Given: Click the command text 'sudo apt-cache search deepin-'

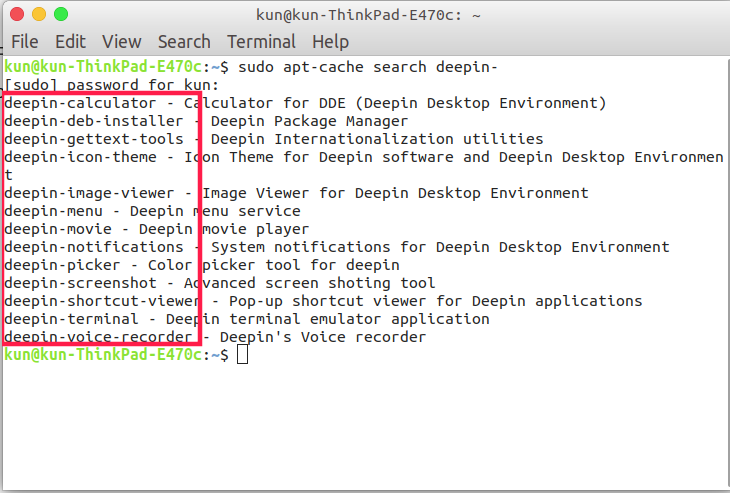Looking at the screenshot, I should click(368, 67).
